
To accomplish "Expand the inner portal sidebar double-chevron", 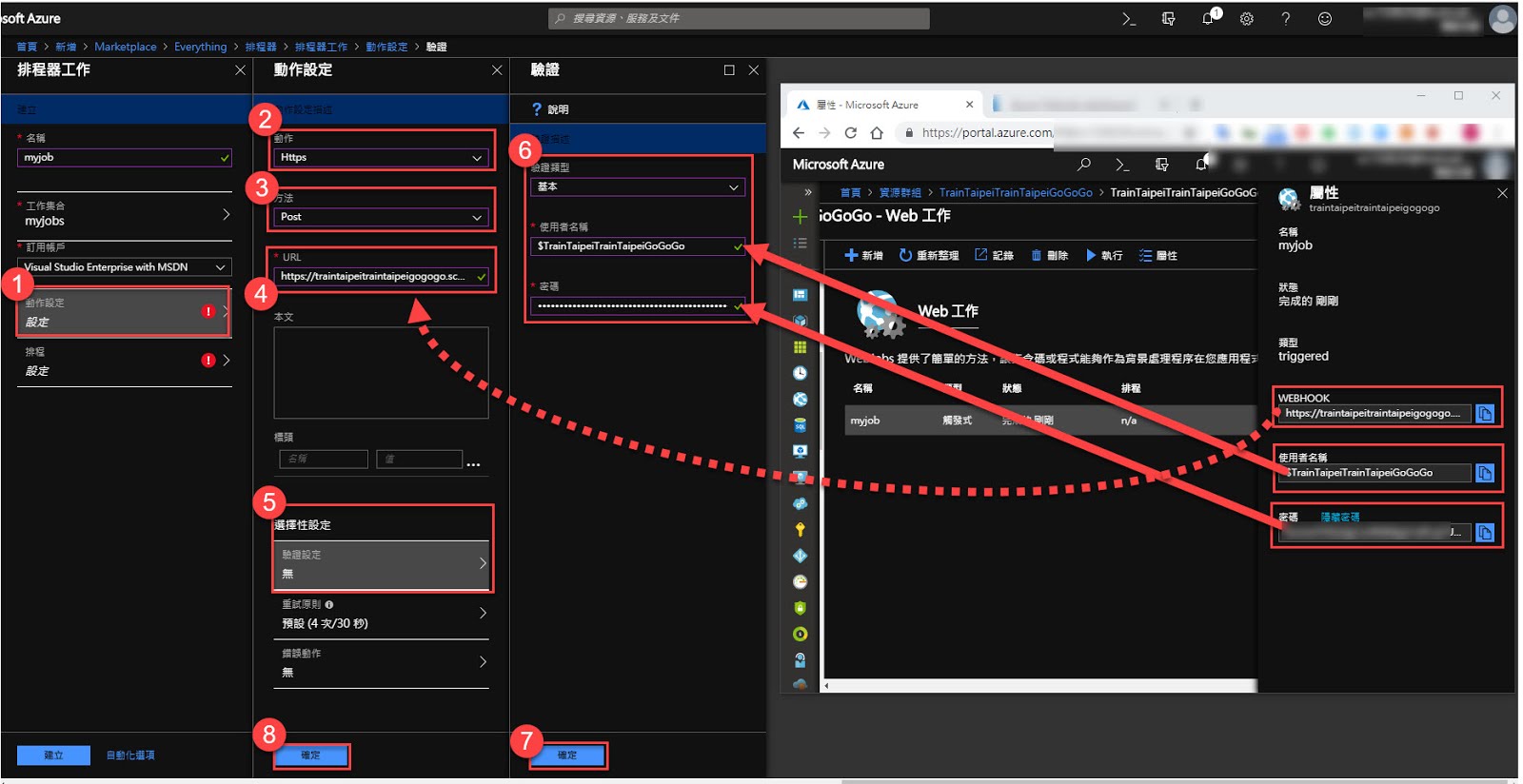I will pos(808,192).
